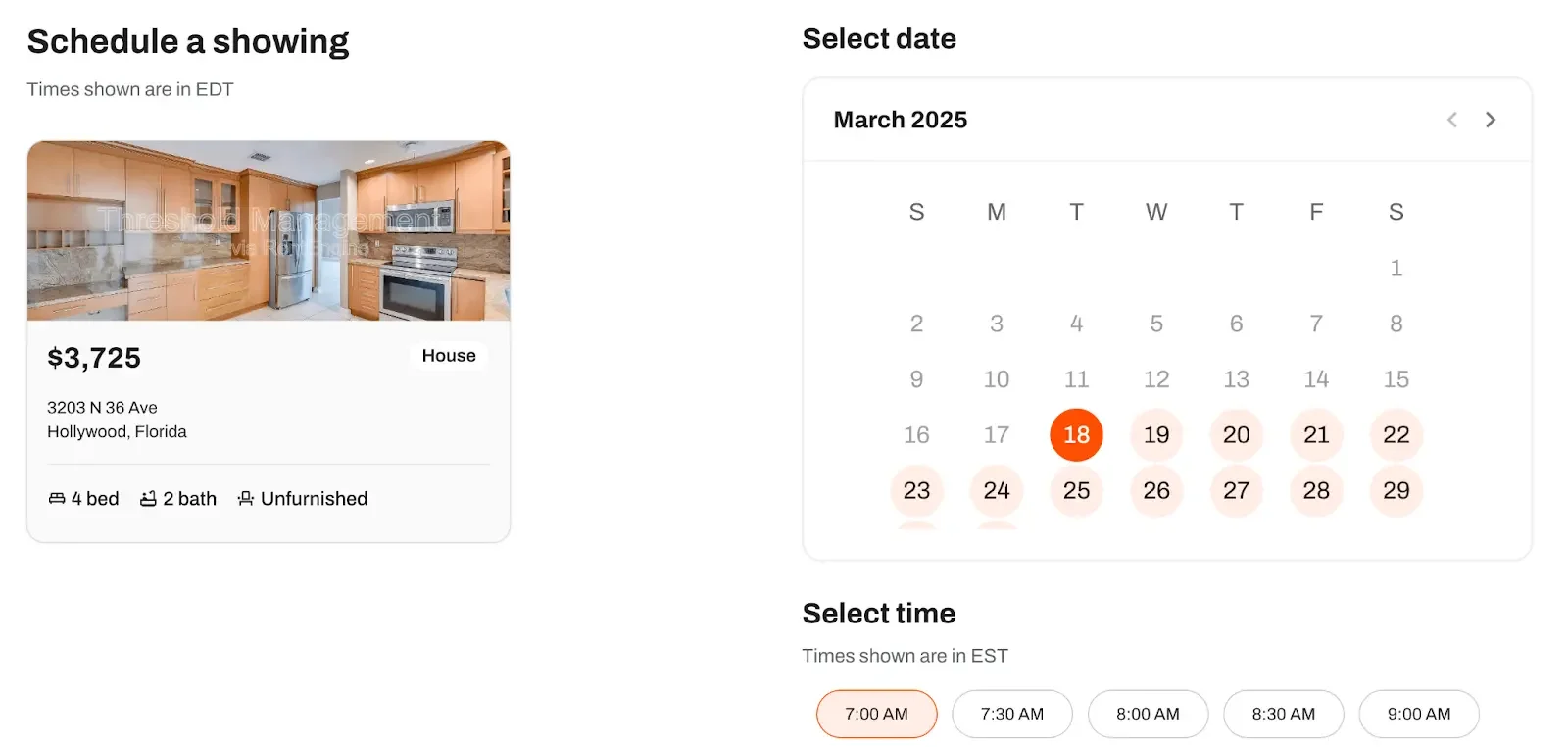Viewport: 1568px width, 747px height.
Task: Click the bathtub icon beside 2 bath
Action: point(149,499)
